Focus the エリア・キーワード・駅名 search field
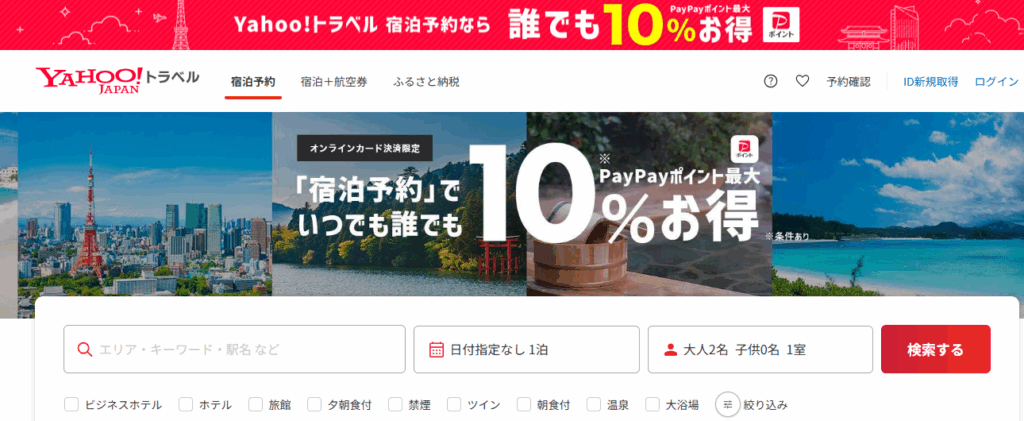Screen dimensions: 1024x421 pyautogui.click(x=234, y=349)
